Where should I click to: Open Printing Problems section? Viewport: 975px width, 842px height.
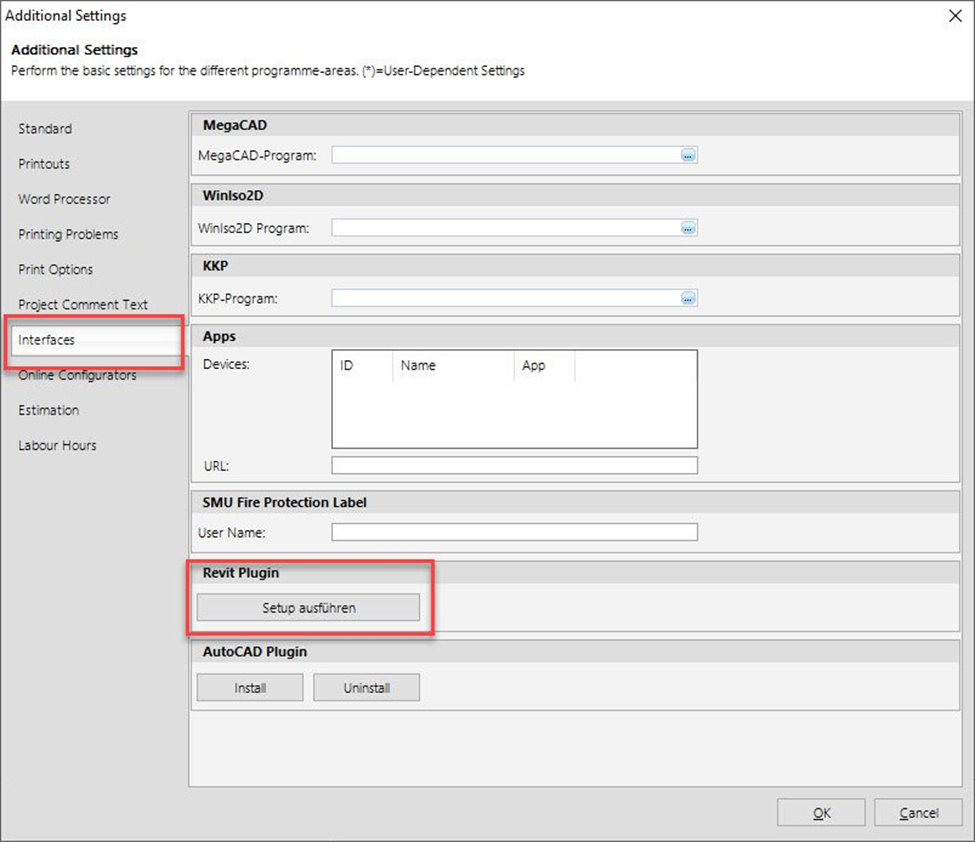68,234
